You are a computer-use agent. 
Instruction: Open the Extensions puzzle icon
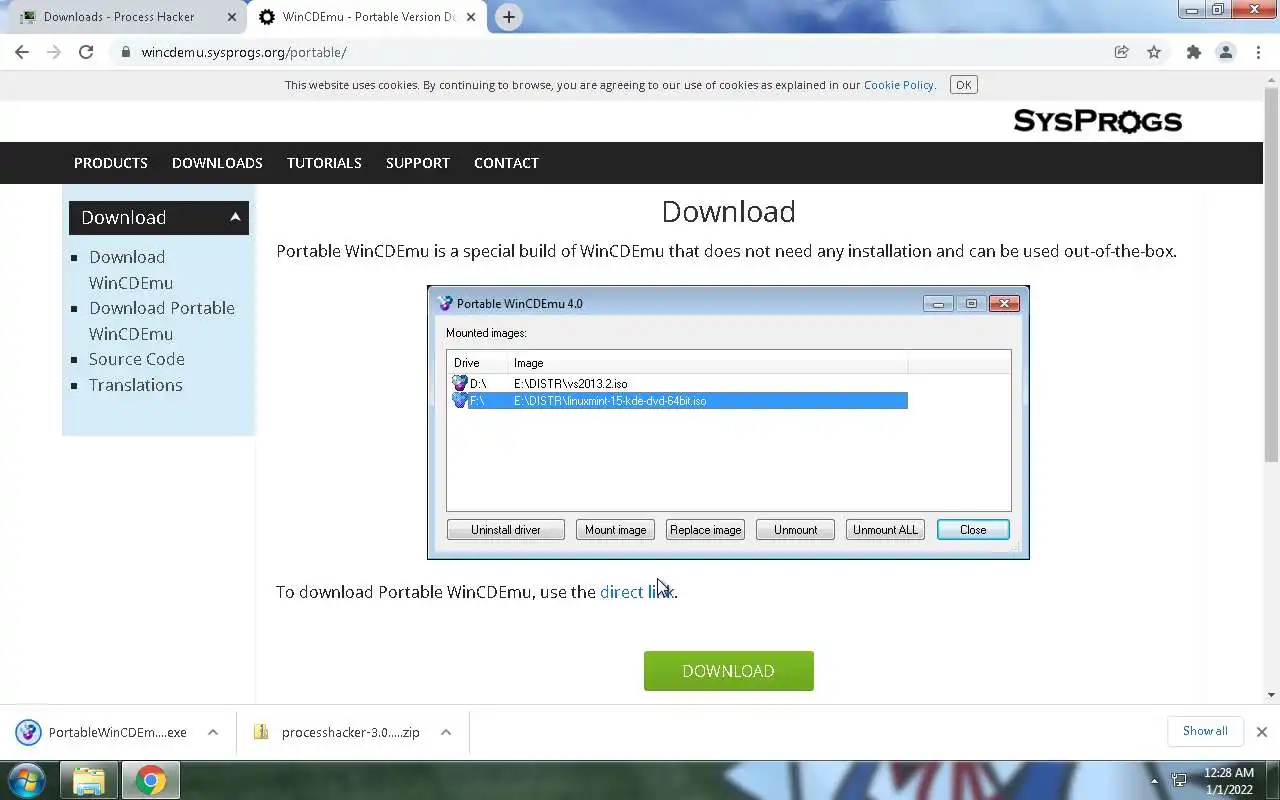coord(1193,52)
